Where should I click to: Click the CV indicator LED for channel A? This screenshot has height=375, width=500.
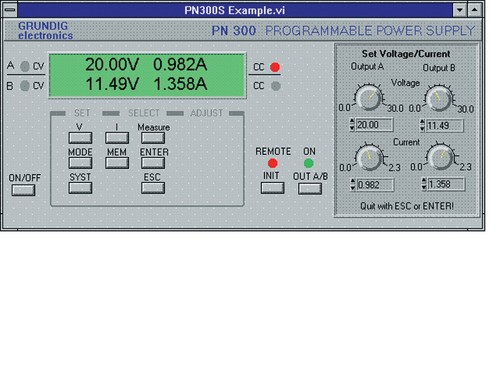pyautogui.click(x=25, y=66)
